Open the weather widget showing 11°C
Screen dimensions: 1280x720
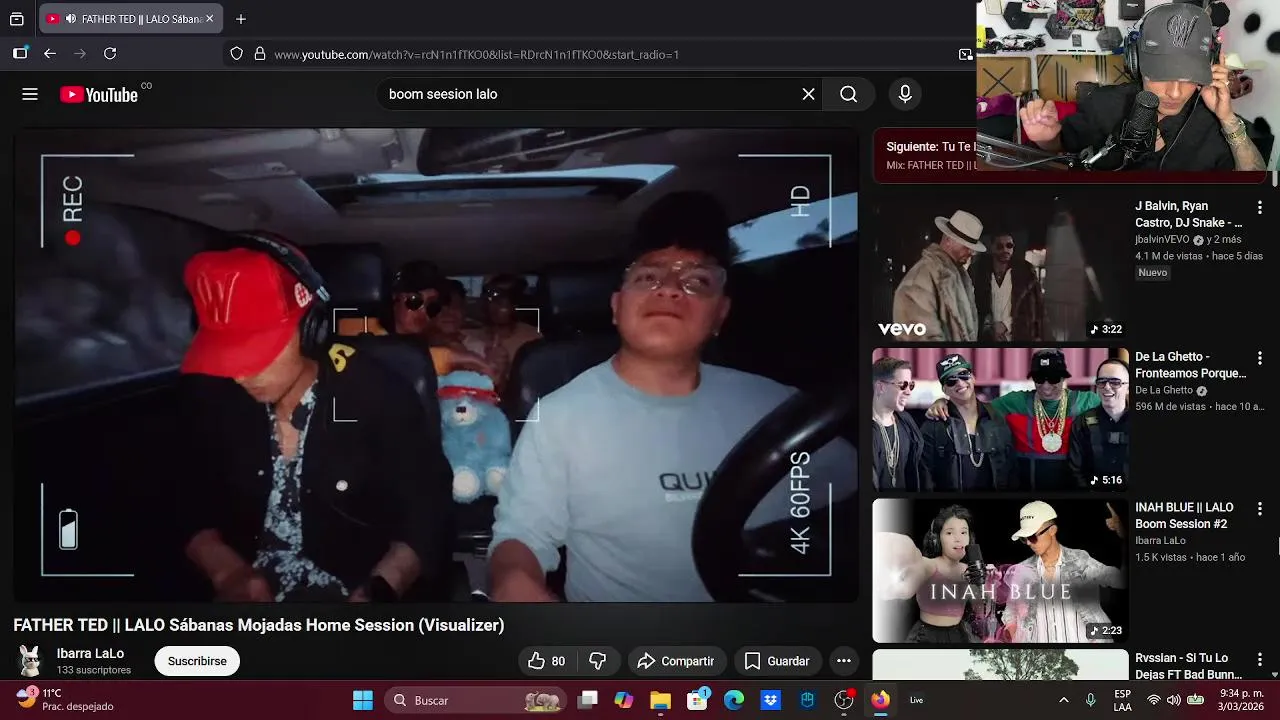point(66,700)
